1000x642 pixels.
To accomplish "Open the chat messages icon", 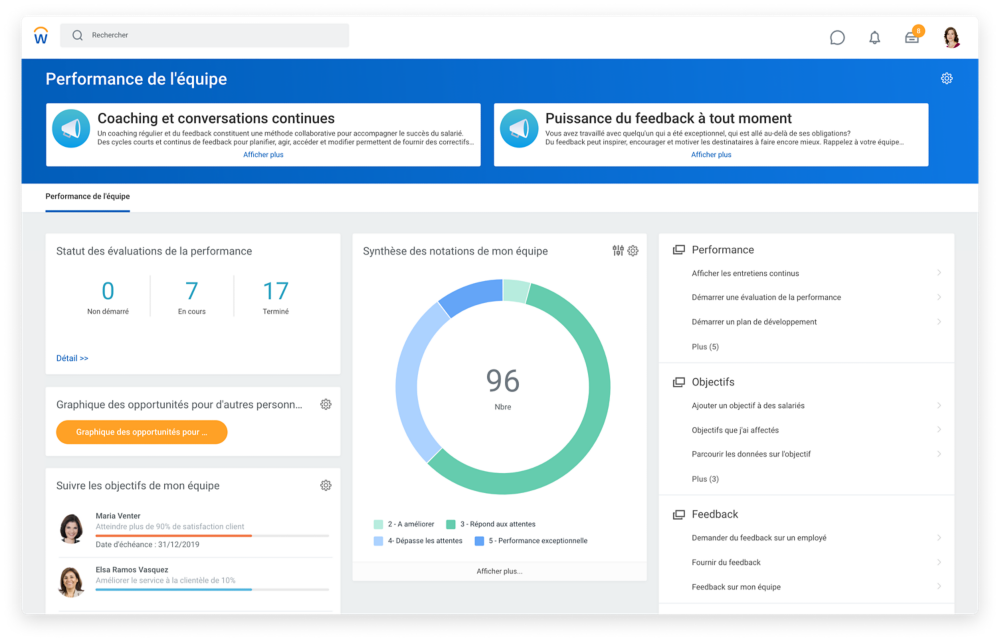I will (x=836, y=37).
